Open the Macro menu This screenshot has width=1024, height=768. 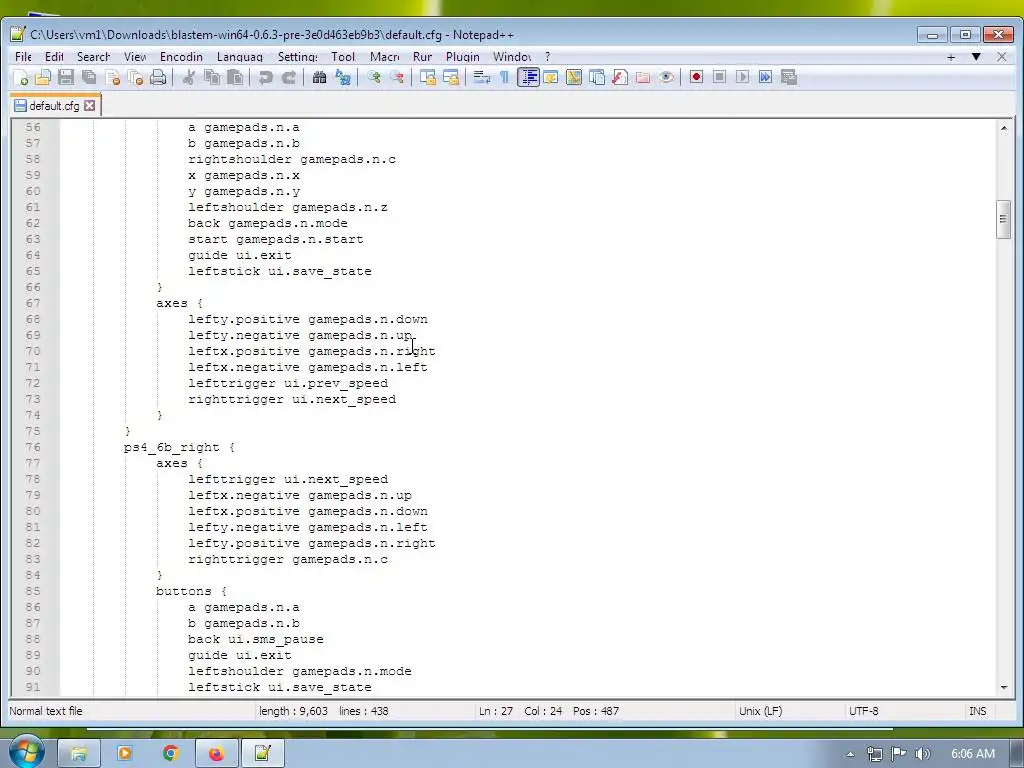385,57
